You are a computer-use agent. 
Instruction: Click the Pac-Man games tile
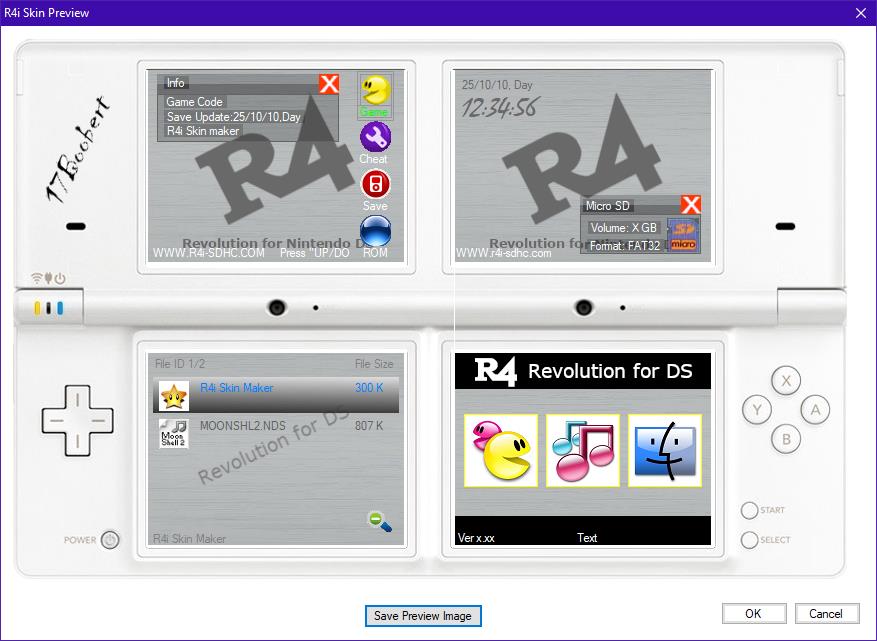(501, 451)
